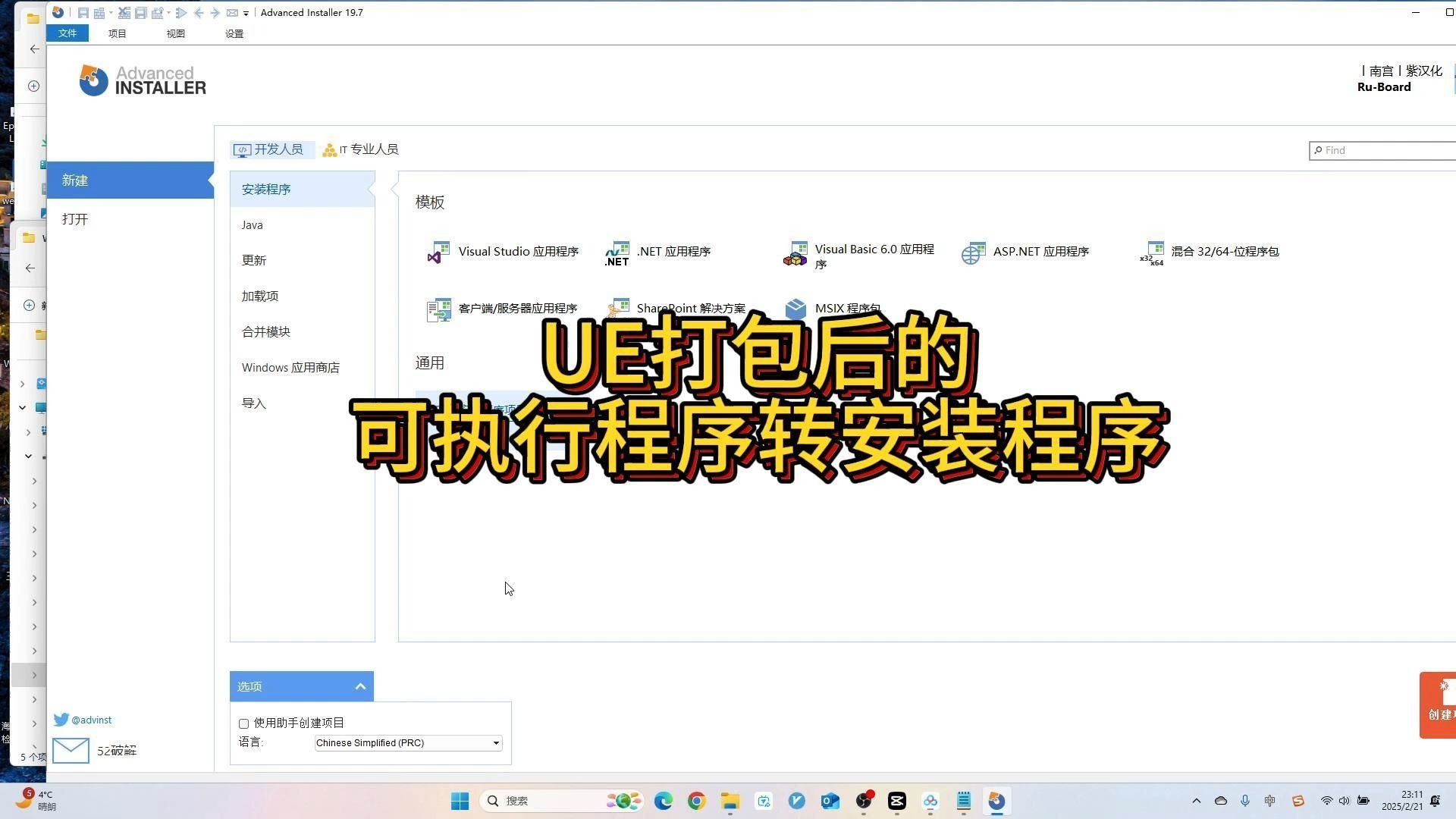This screenshot has height=819, width=1456.
Task: Click the Run project arrow icon
Action: coord(181,13)
